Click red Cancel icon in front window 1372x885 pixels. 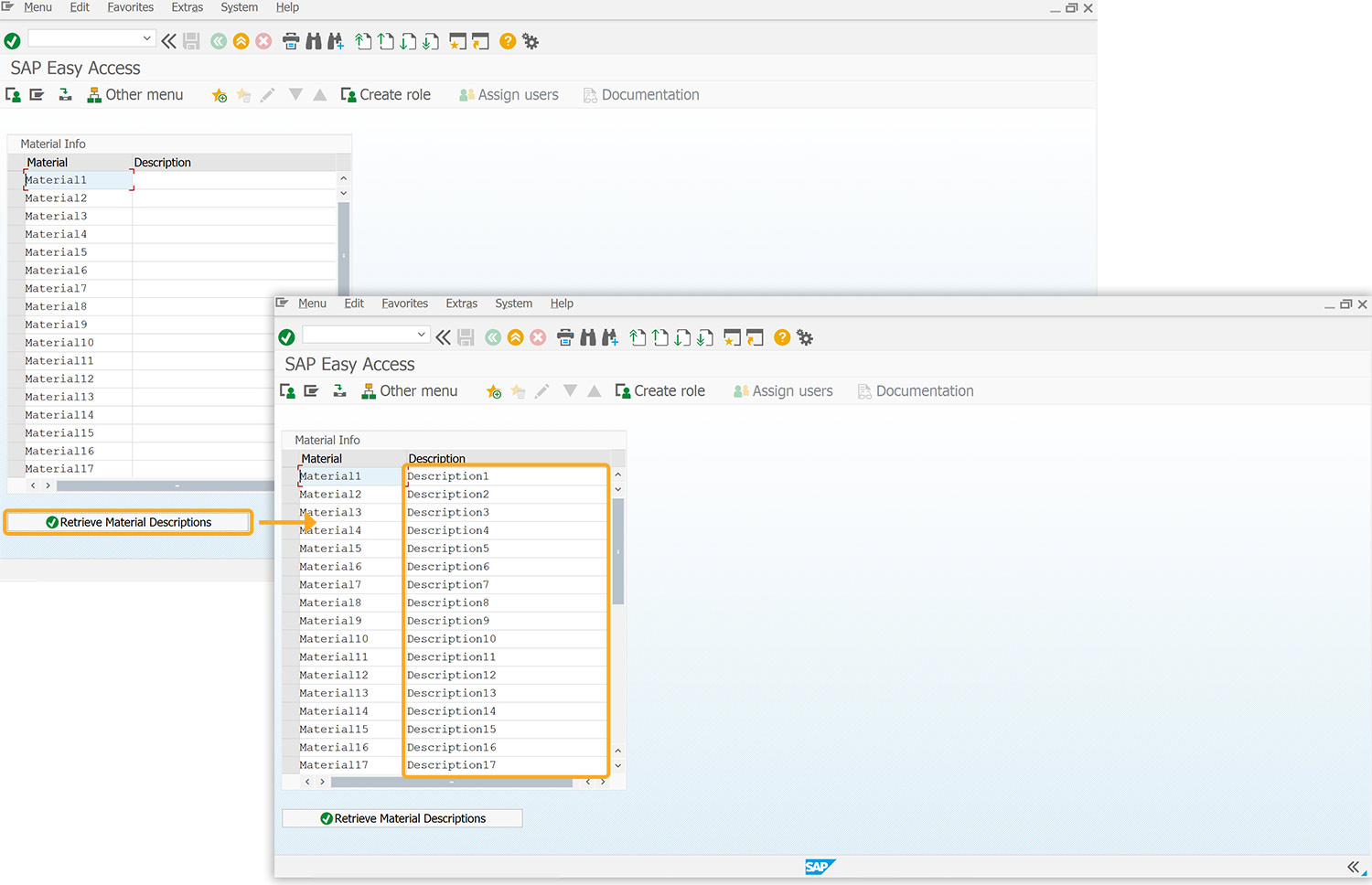(539, 337)
